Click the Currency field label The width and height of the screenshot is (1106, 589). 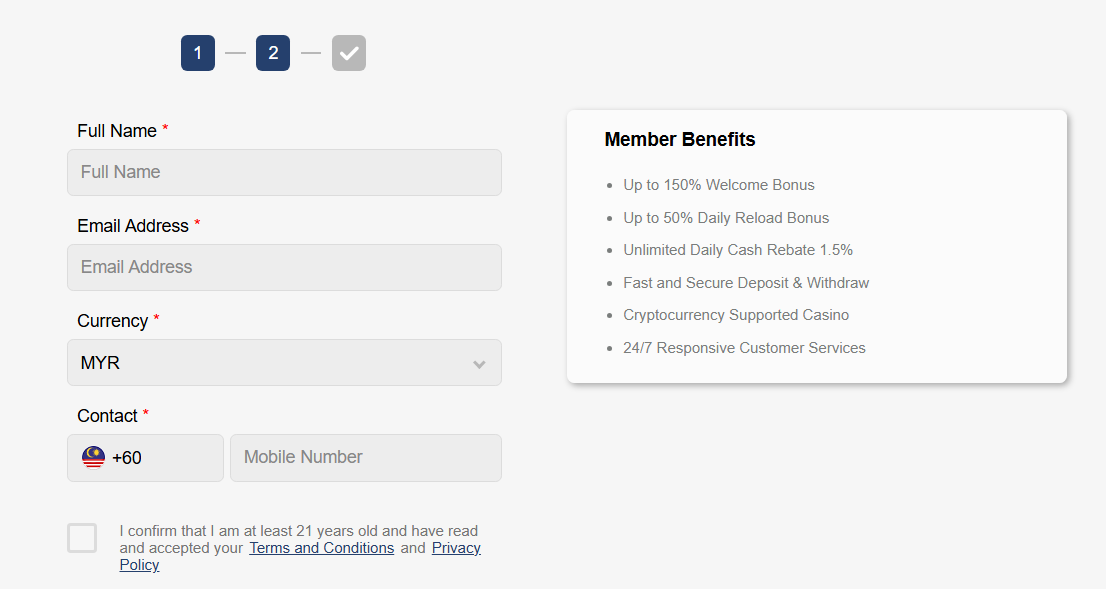click(x=112, y=321)
